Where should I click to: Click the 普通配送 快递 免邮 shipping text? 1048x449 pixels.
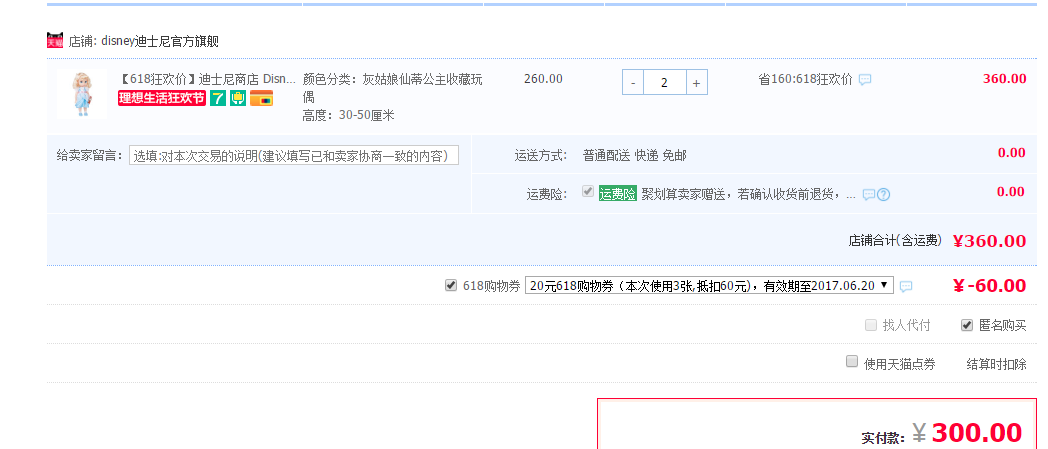634,156
